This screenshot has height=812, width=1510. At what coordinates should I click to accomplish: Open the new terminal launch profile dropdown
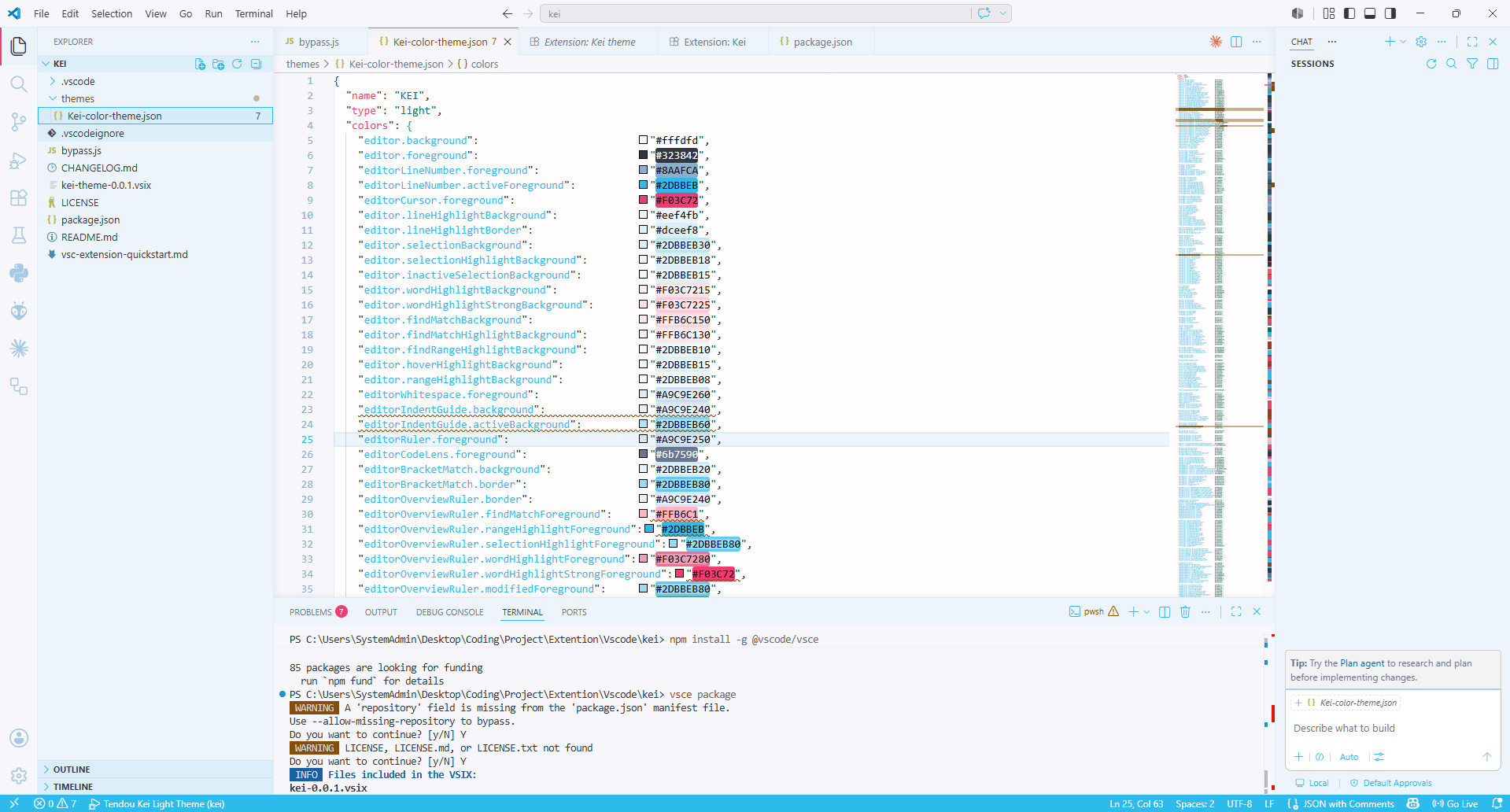click(x=1146, y=611)
